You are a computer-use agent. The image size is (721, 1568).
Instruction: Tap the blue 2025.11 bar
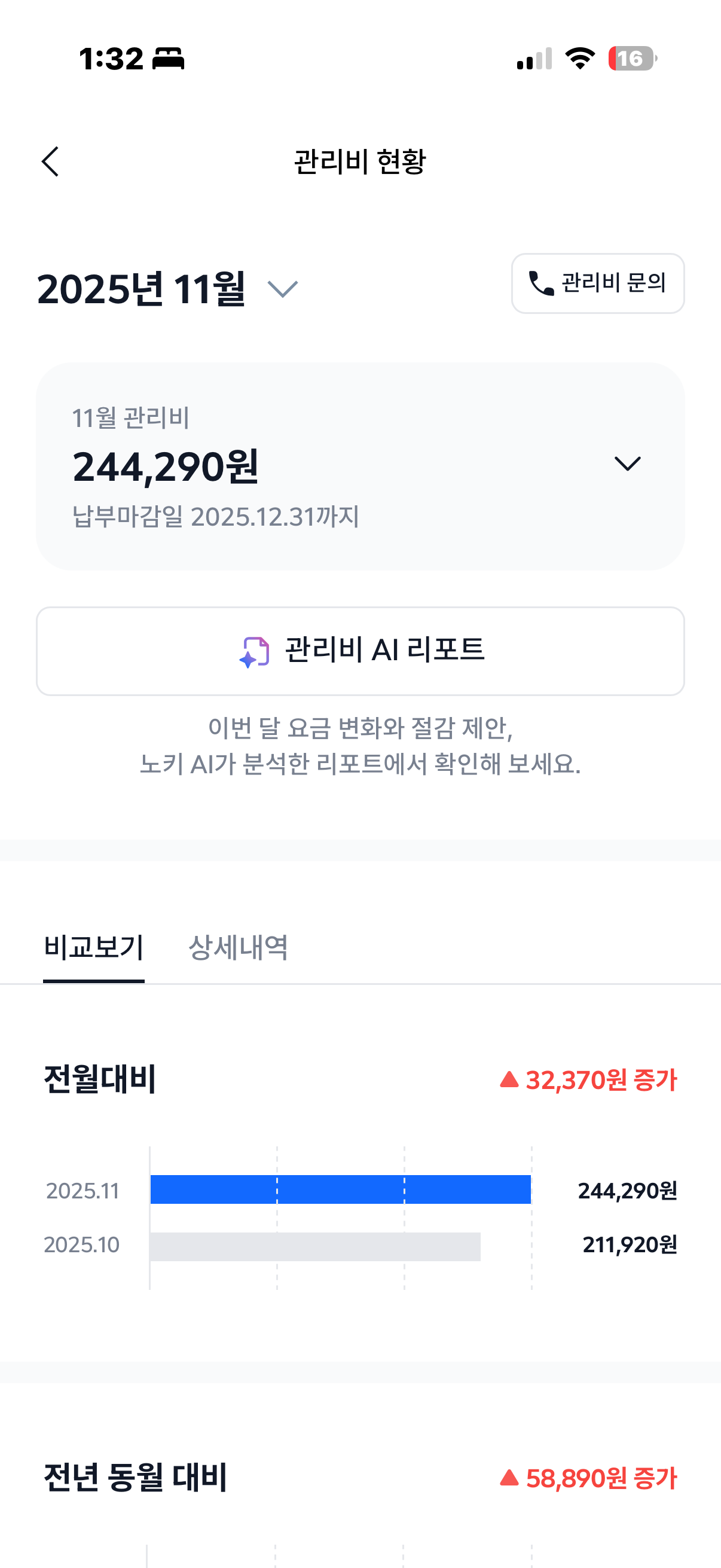(x=341, y=1189)
